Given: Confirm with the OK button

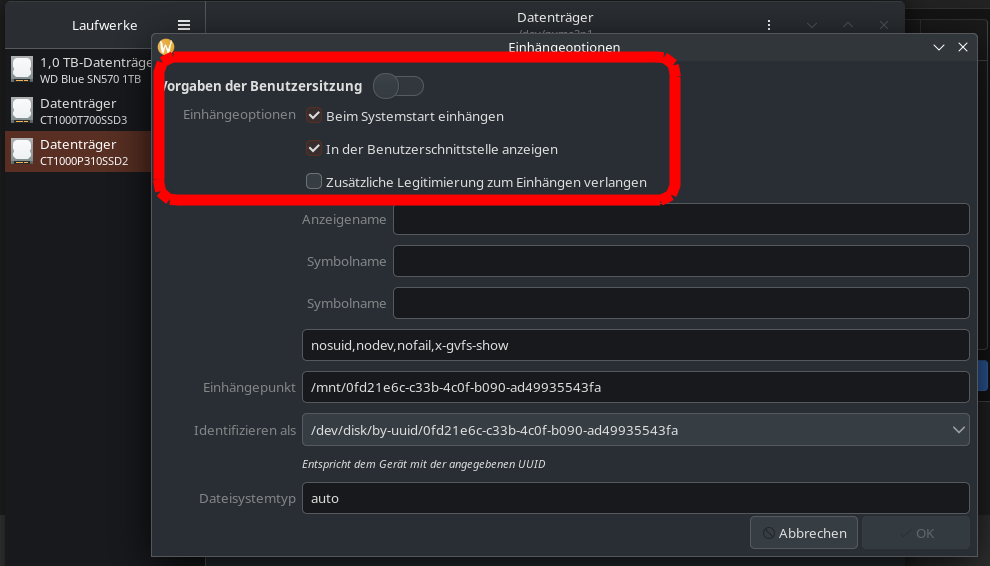Looking at the screenshot, I should coord(915,533).
